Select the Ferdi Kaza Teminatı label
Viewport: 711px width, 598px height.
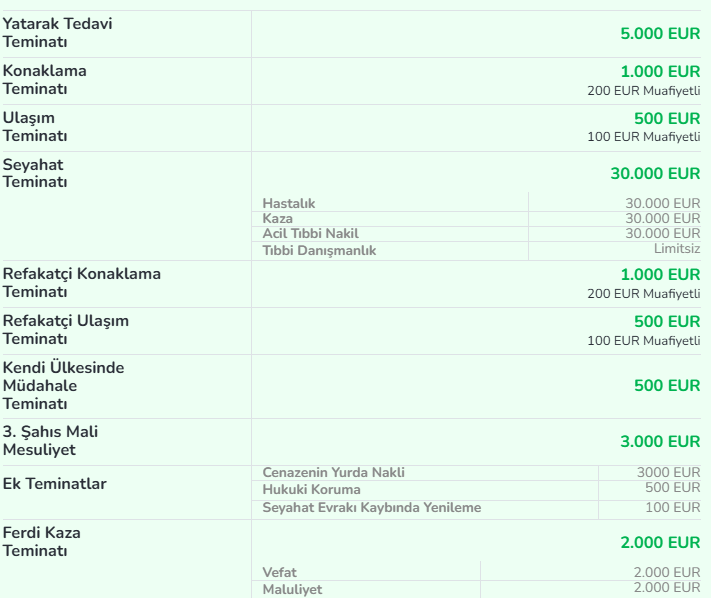pyautogui.click(x=41, y=542)
